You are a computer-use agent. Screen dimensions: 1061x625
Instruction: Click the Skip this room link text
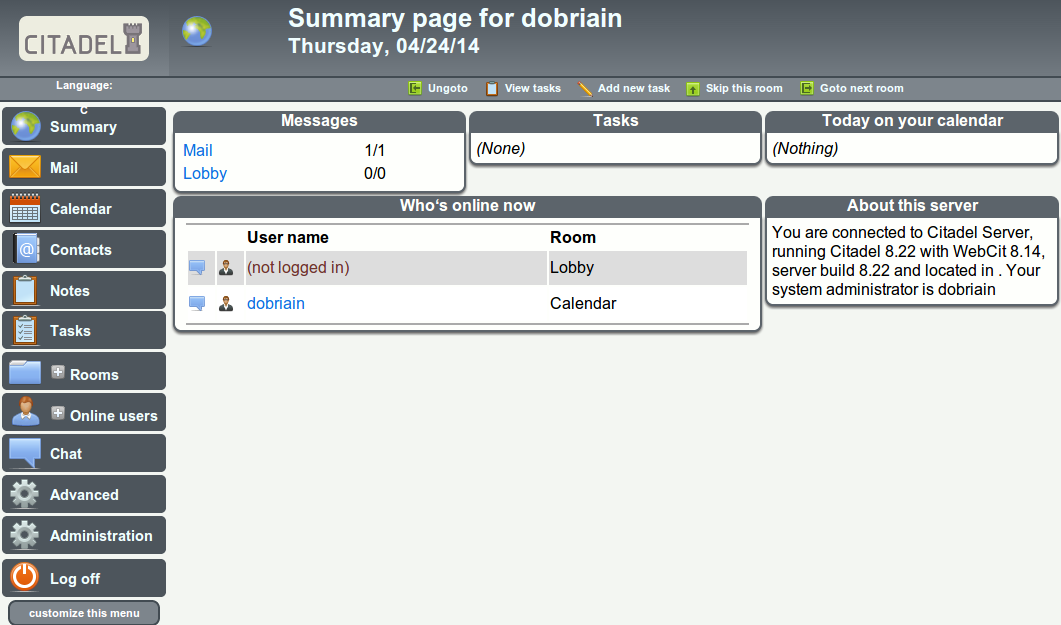coord(744,89)
